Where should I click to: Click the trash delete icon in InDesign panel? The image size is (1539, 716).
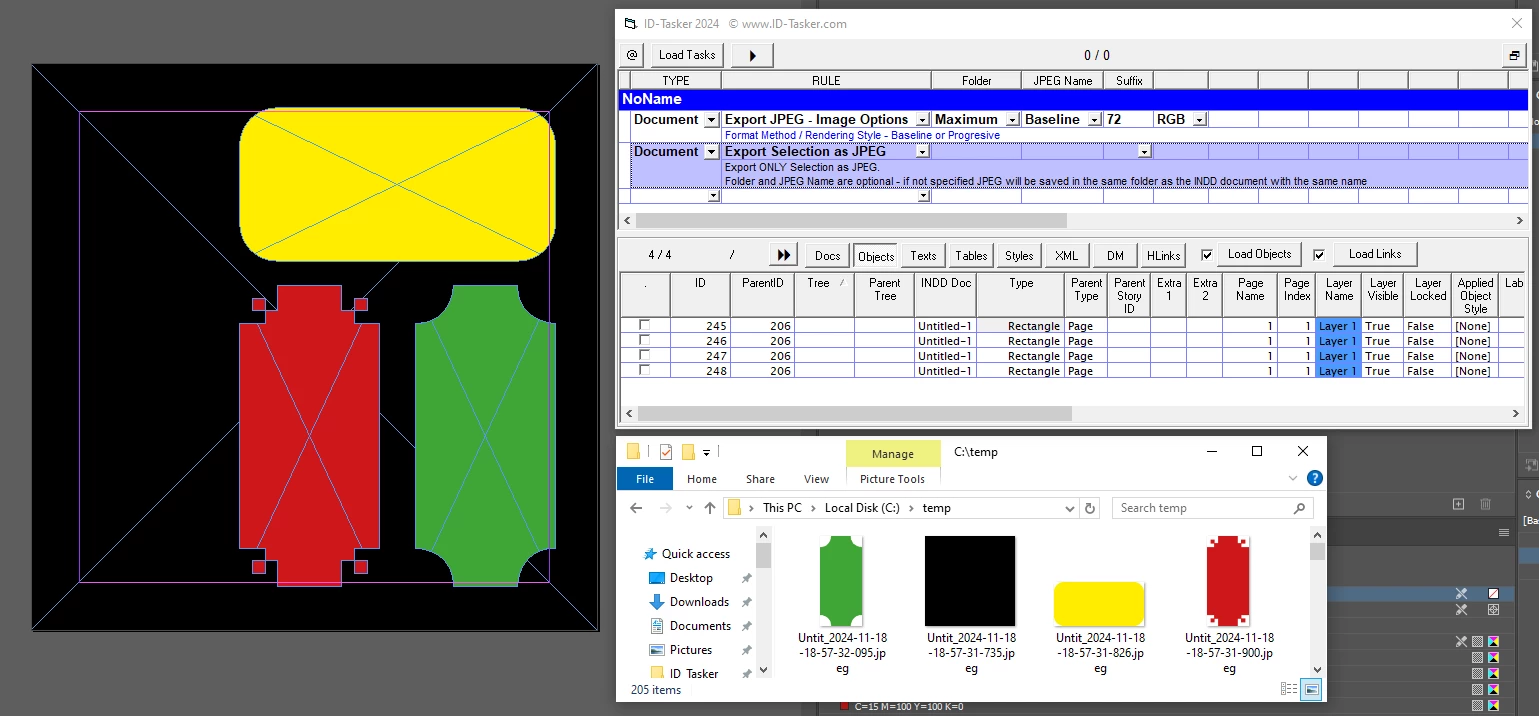point(1485,504)
